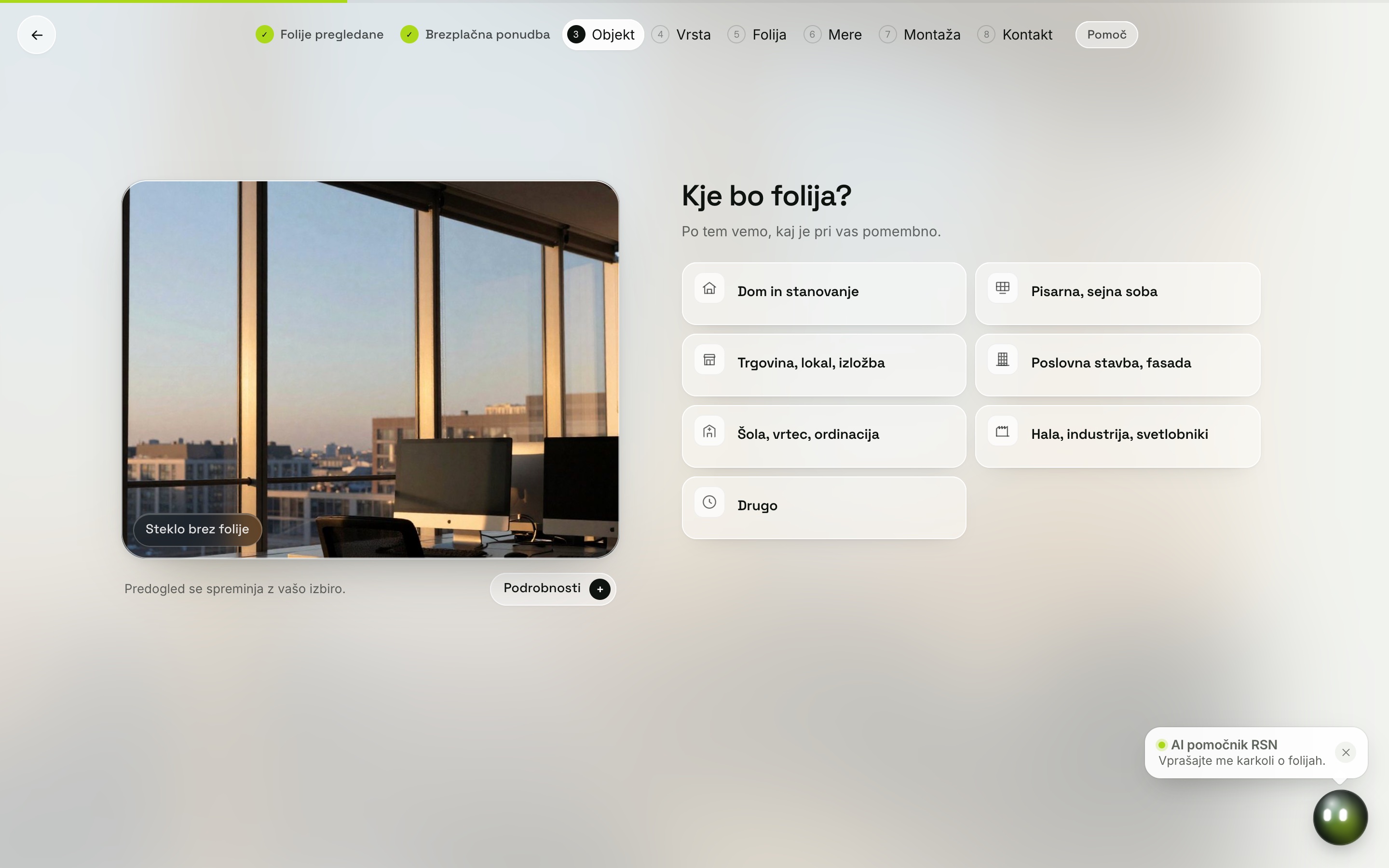The image size is (1389, 868).
Task: Pick Šola, vrtec, ordinacija
Action: coord(824,436)
